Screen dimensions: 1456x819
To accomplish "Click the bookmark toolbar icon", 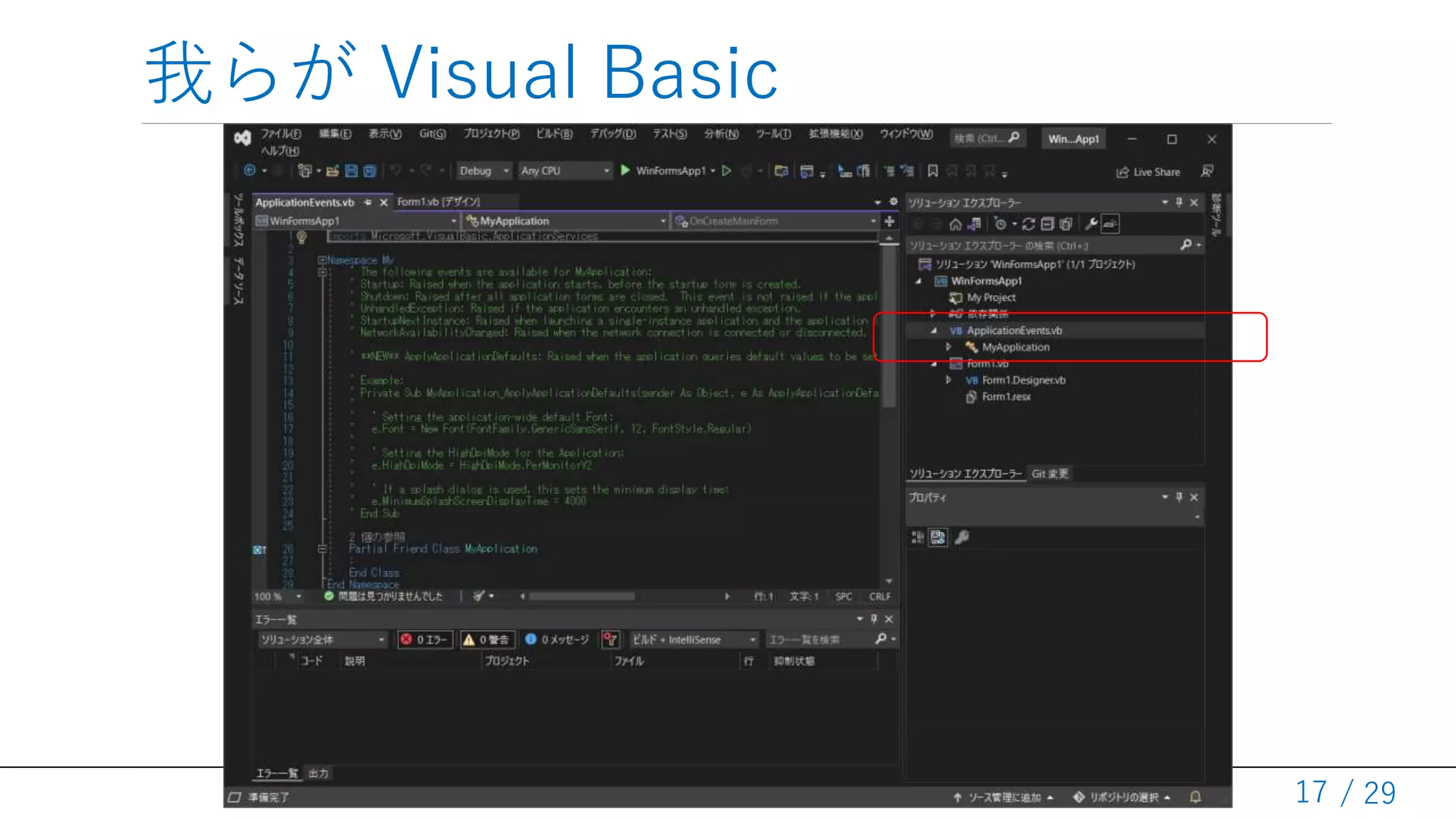I will 933,171.
